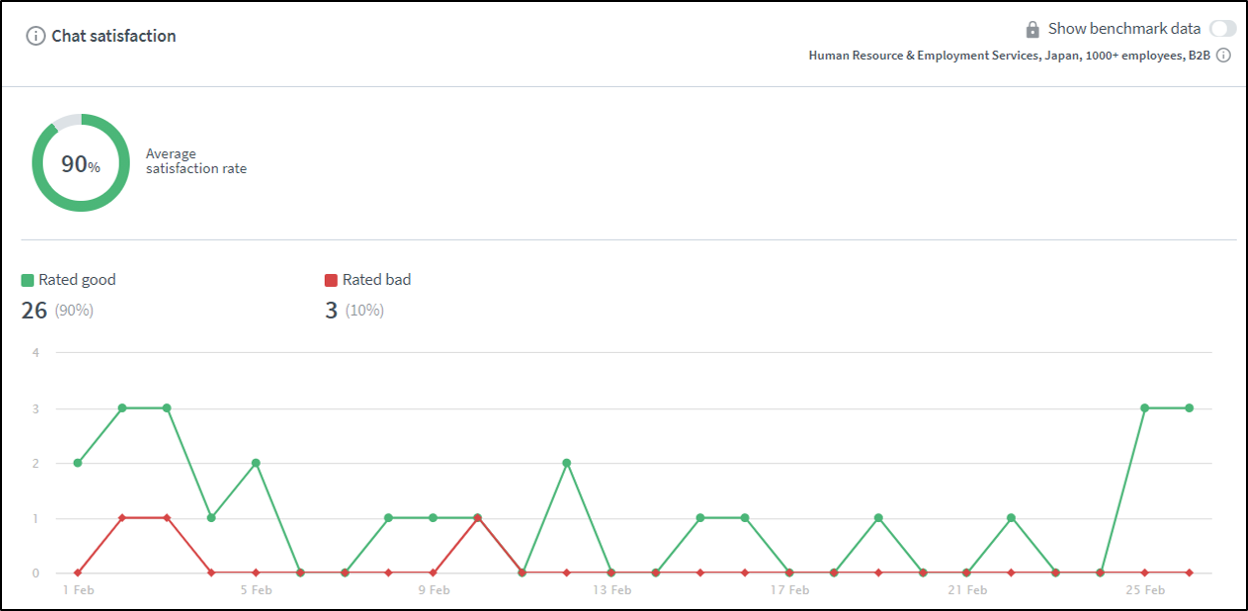1248x611 pixels.
Task: Click the green data point on 25 Feb
Action: tap(1145, 408)
